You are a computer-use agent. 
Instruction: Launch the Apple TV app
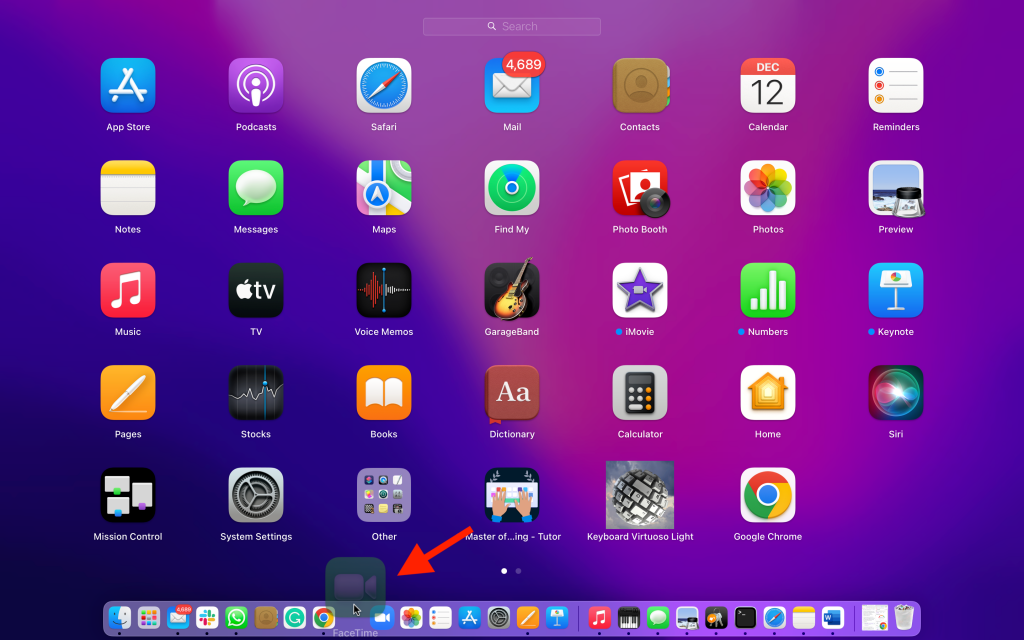click(x=256, y=291)
